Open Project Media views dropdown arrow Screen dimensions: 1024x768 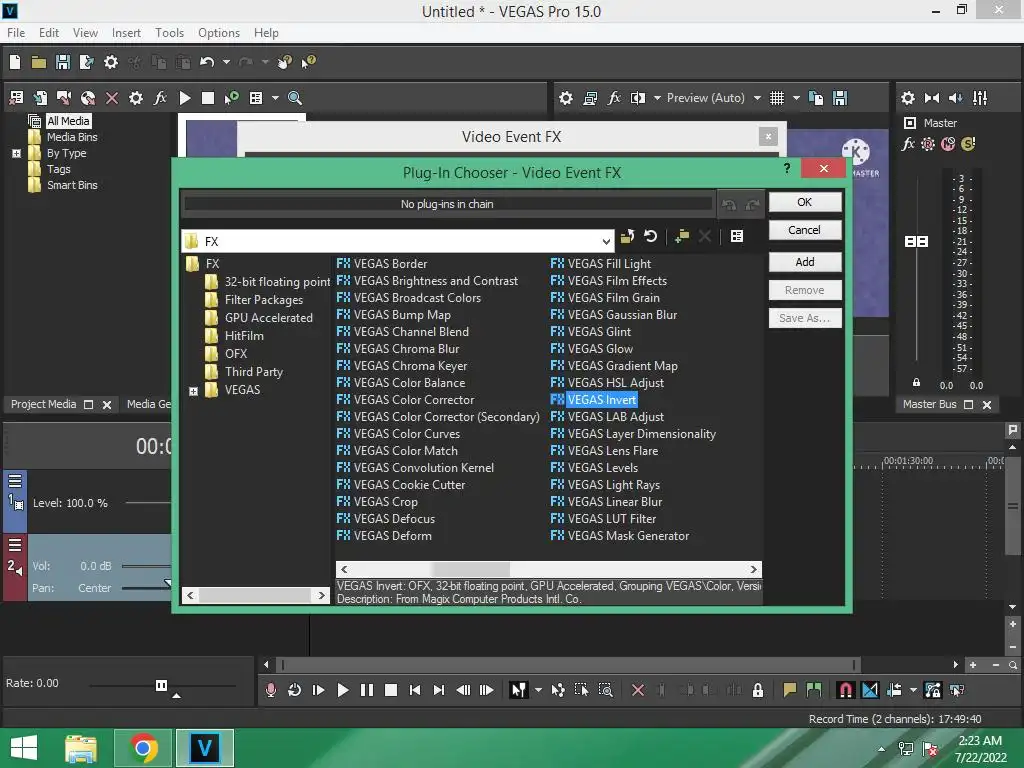point(275,98)
